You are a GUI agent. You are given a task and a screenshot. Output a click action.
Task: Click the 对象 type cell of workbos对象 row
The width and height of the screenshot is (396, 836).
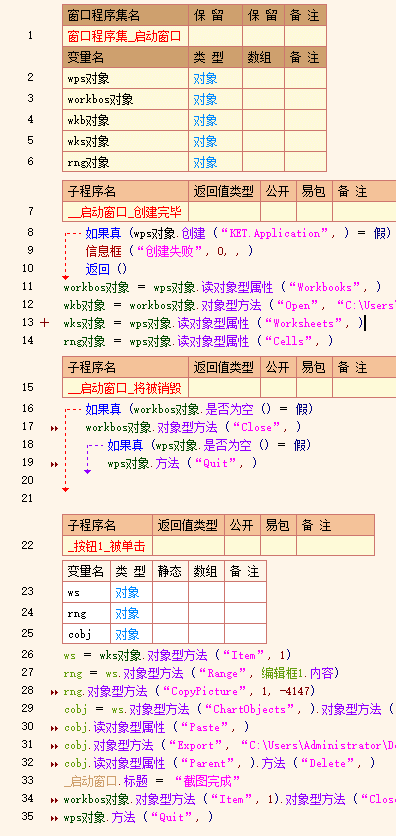[215, 99]
